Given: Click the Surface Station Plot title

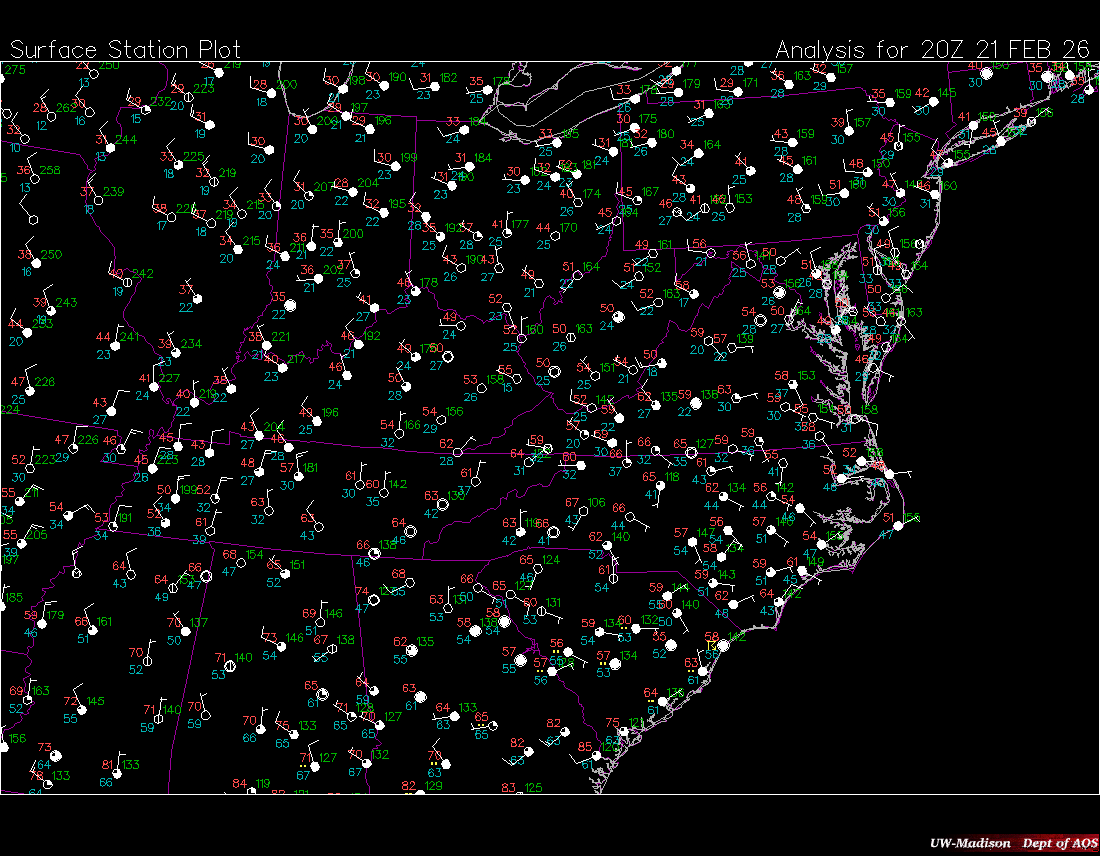Looking at the screenshot, I should [x=125, y=50].
